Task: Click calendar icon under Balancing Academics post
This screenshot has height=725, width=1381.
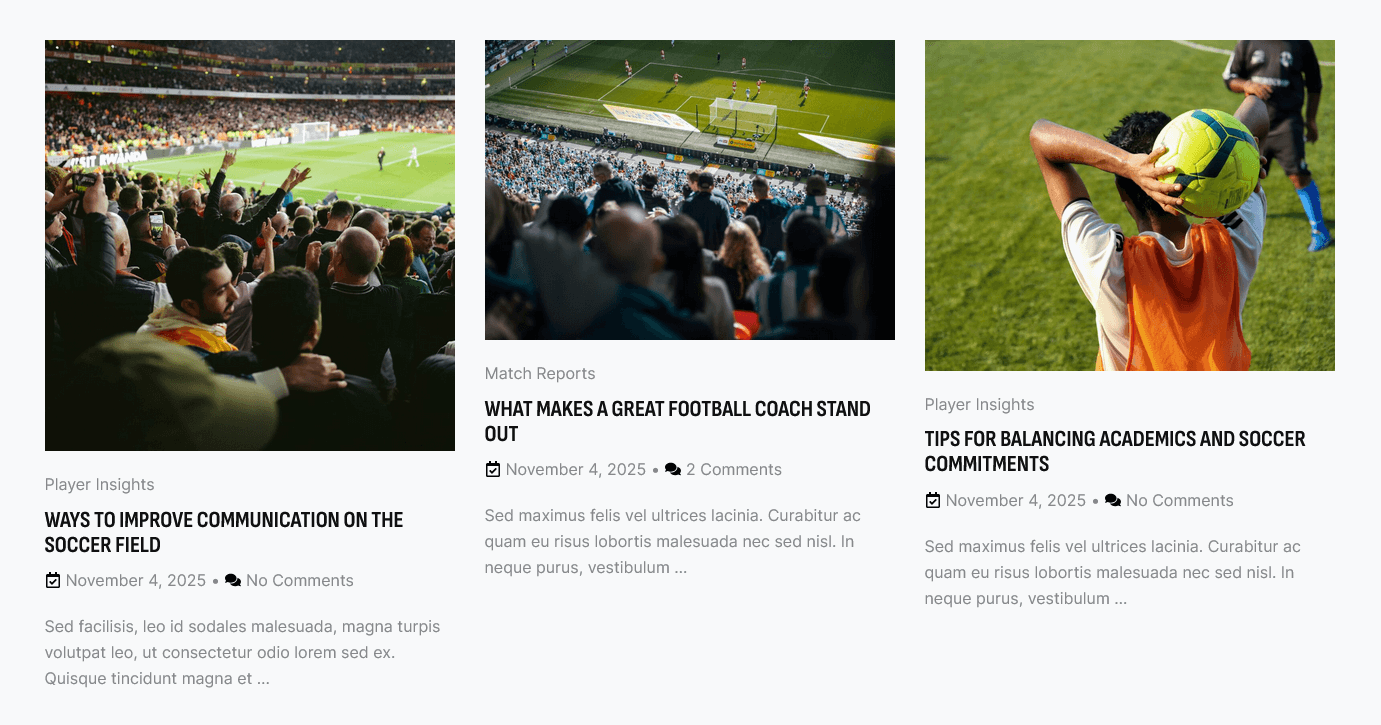Action: click(933, 500)
